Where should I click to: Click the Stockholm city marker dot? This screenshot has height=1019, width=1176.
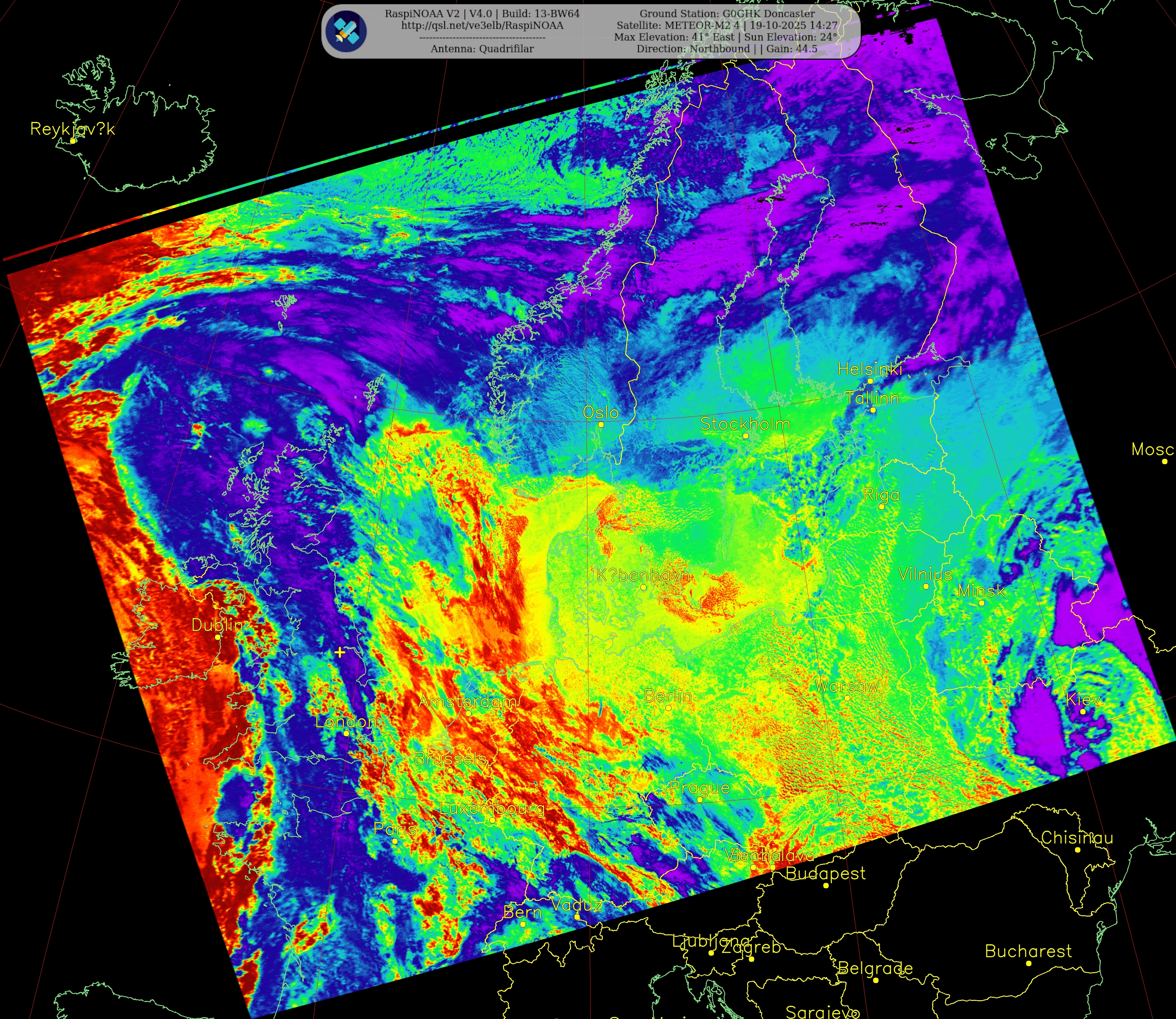(746, 436)
